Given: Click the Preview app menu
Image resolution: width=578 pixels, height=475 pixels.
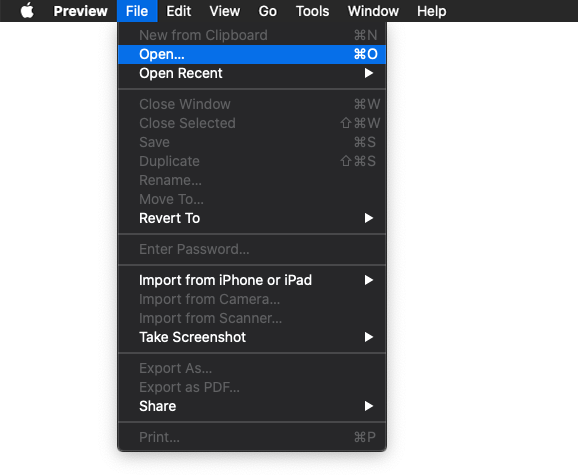Looking at the screenshot, I should [80, 11].
